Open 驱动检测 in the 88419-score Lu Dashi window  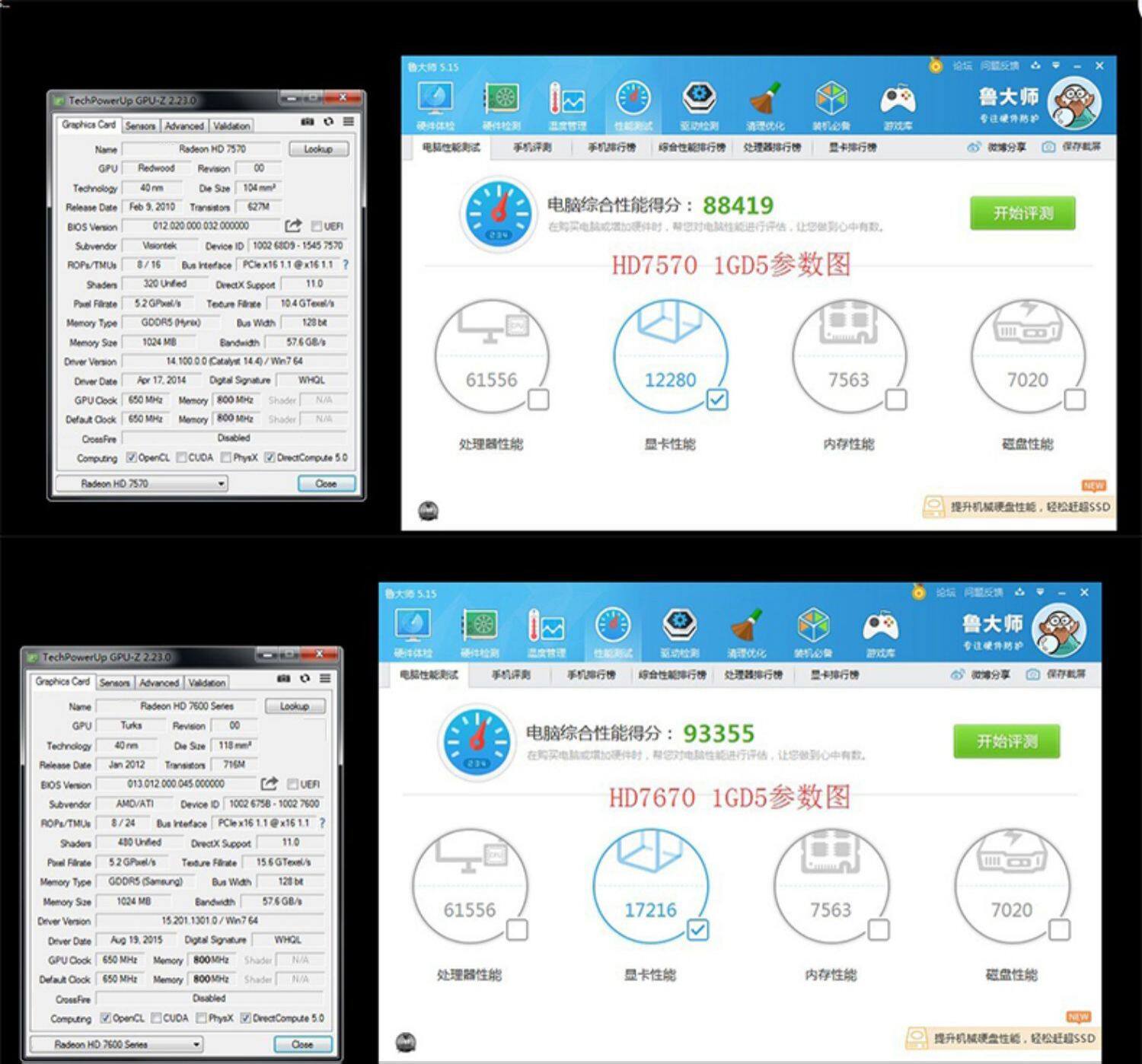pyautogui.click(x=699, y=106)
